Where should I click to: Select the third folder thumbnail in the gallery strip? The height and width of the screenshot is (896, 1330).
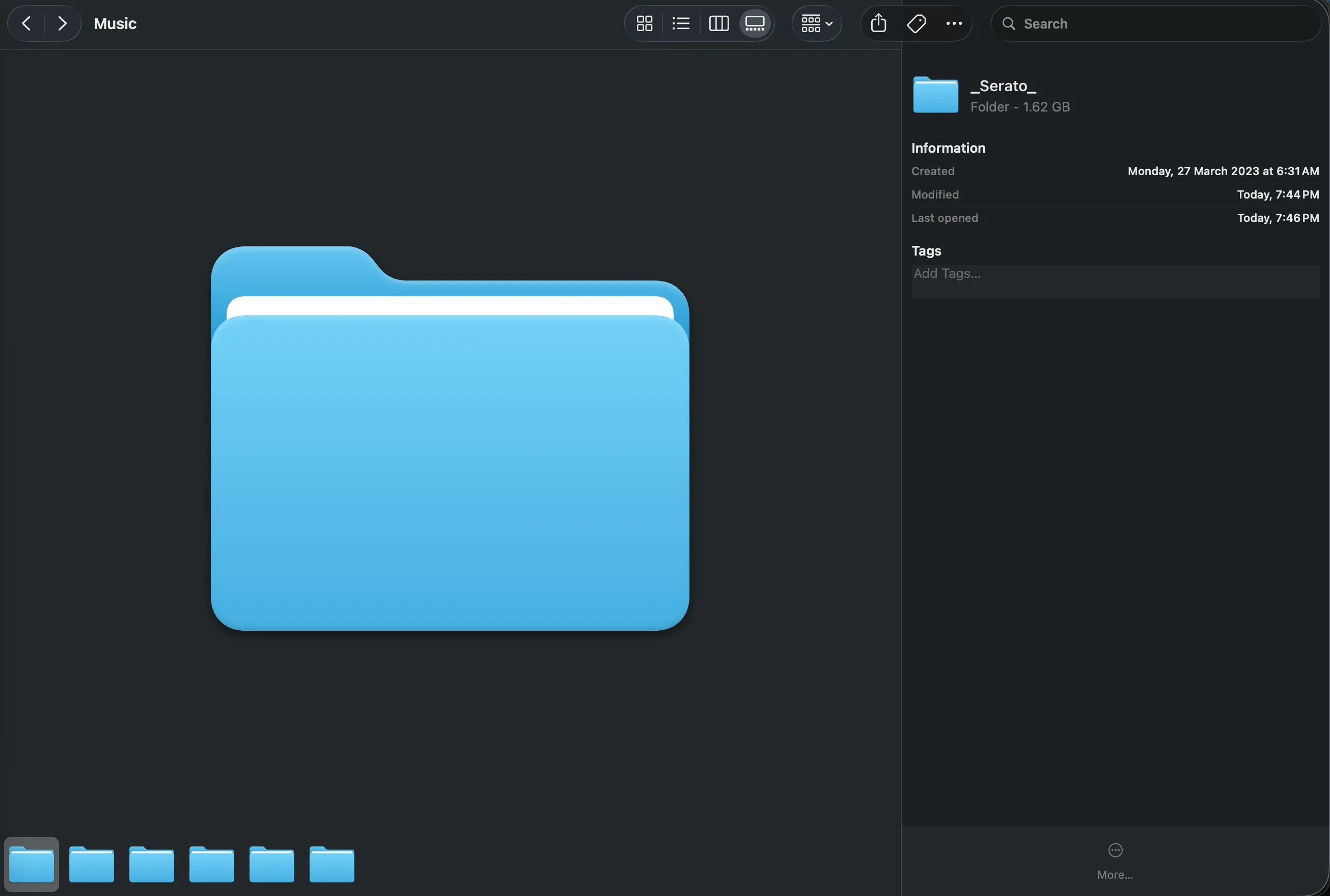(151, 864)
